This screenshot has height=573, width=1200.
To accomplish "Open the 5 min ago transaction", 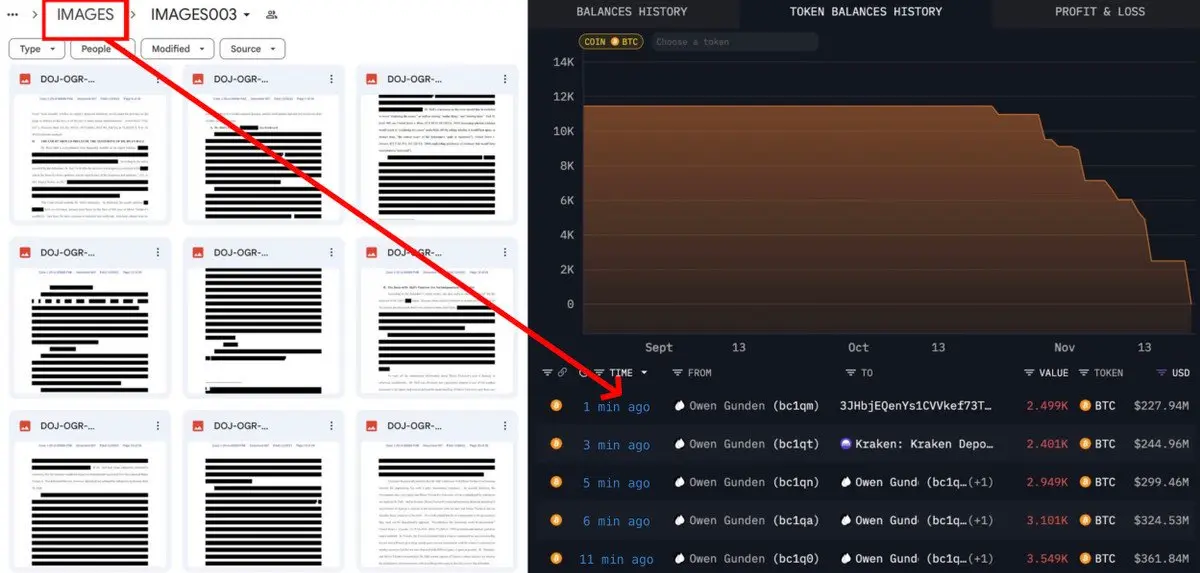I will tap(616, 483).
